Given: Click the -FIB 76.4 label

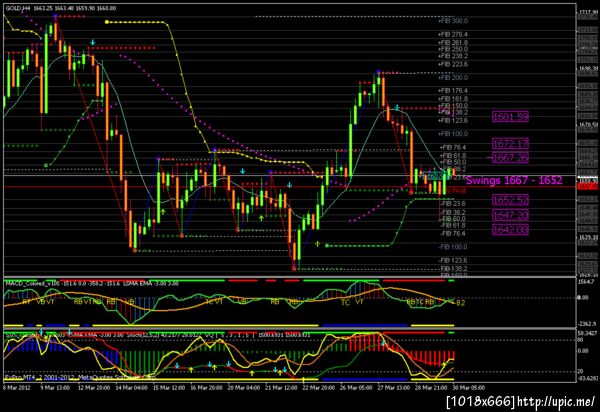Looking at the screenshot, I should (453, 234).
